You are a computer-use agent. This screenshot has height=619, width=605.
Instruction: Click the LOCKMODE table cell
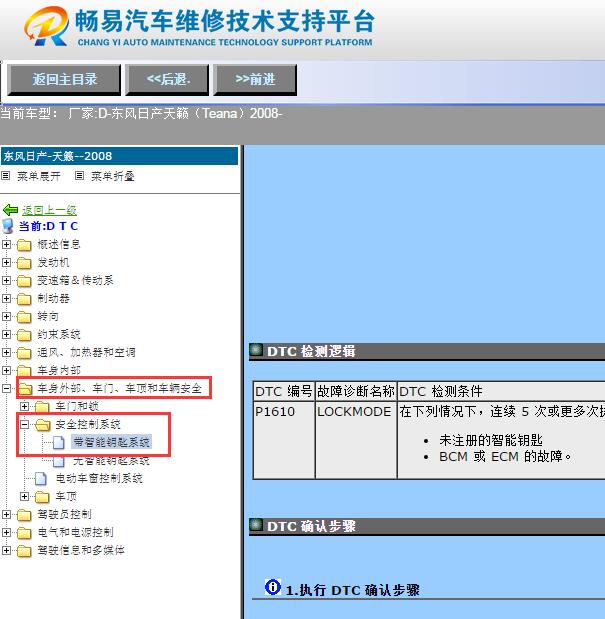(356, 440)
